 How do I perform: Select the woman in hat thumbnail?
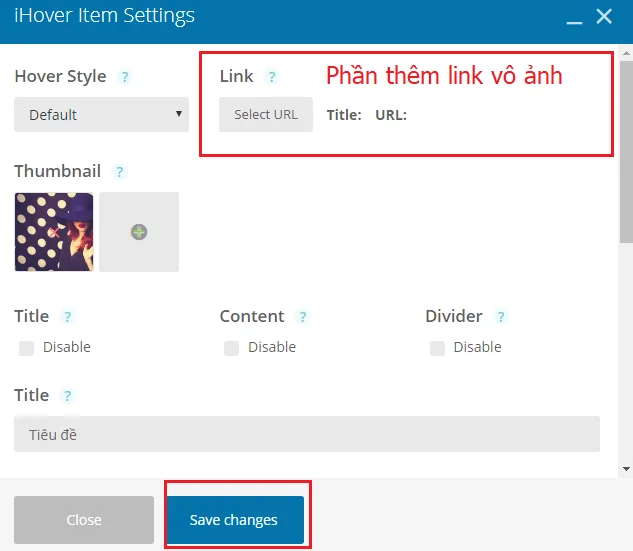coord(54,232)
